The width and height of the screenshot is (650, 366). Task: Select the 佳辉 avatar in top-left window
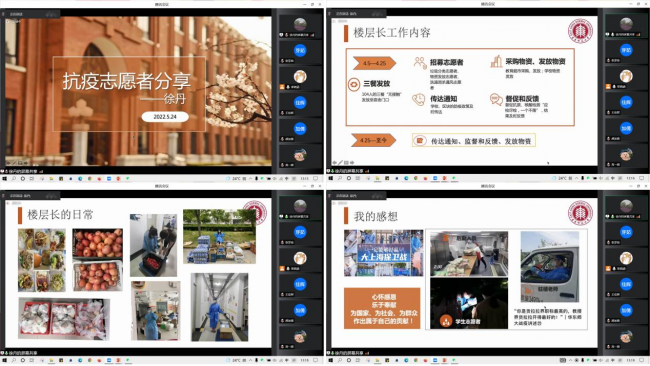click(300, 102)
